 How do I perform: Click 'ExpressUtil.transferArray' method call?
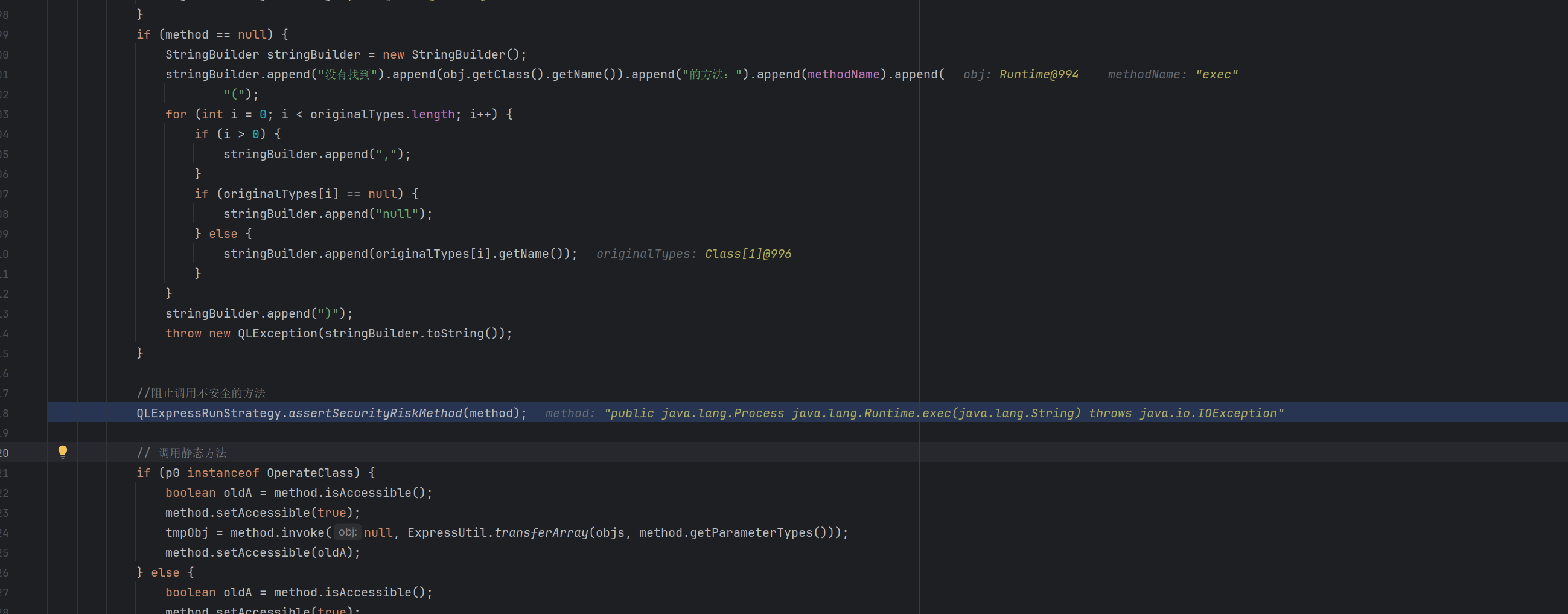(497, 532)
